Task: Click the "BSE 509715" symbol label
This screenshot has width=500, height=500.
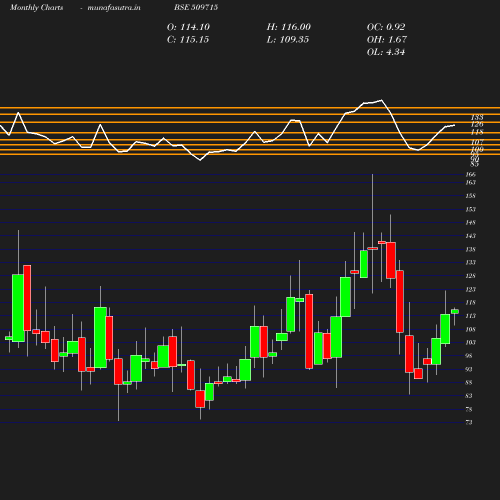Action: [196, 7]
